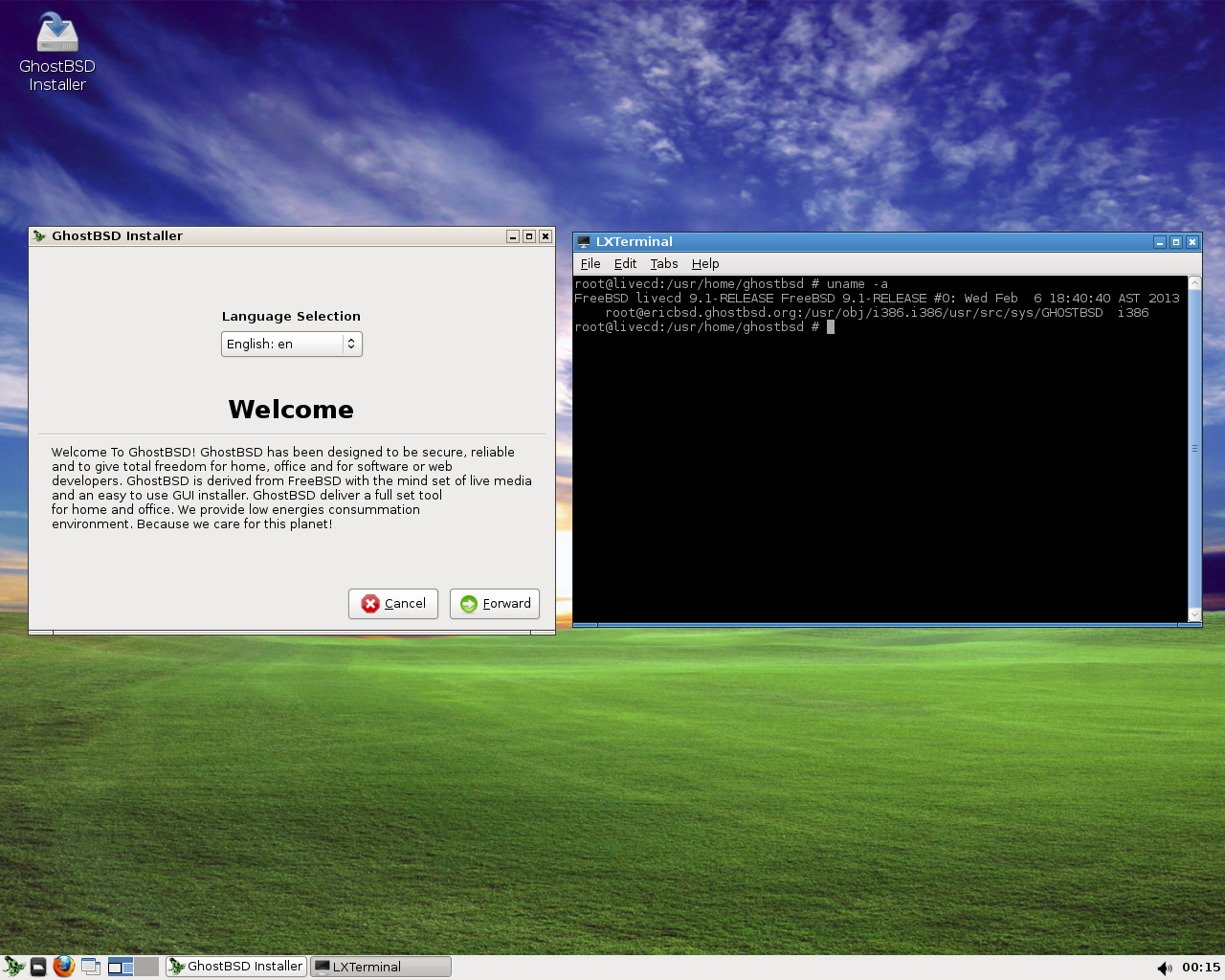1225x980 pixels.
Task: Launch Firefox from the taskbar
Action: (64, 967)
